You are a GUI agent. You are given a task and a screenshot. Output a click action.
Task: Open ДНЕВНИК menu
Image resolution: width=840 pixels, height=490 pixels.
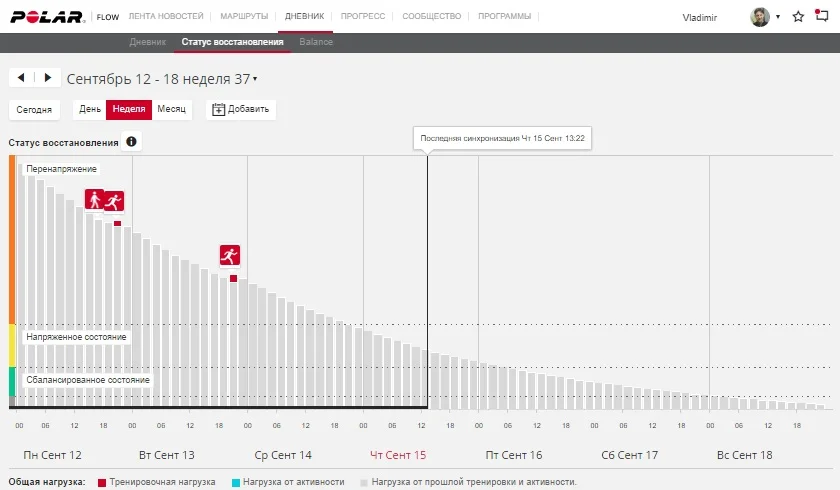point(304,16)
